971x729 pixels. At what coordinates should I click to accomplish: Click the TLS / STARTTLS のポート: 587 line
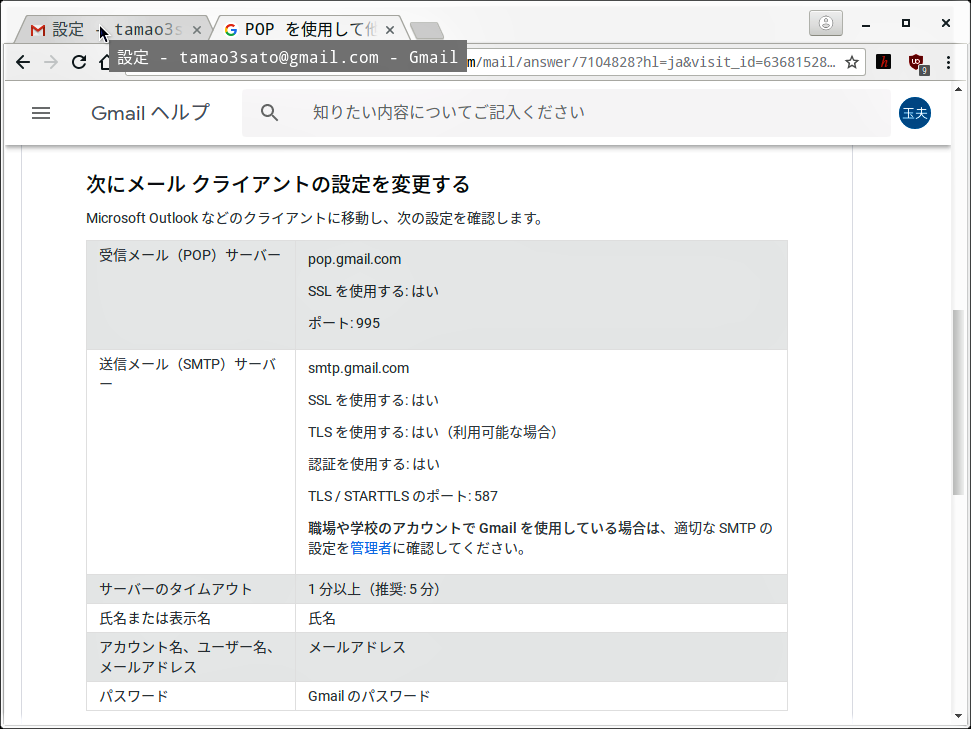click(x=403, y=496)
